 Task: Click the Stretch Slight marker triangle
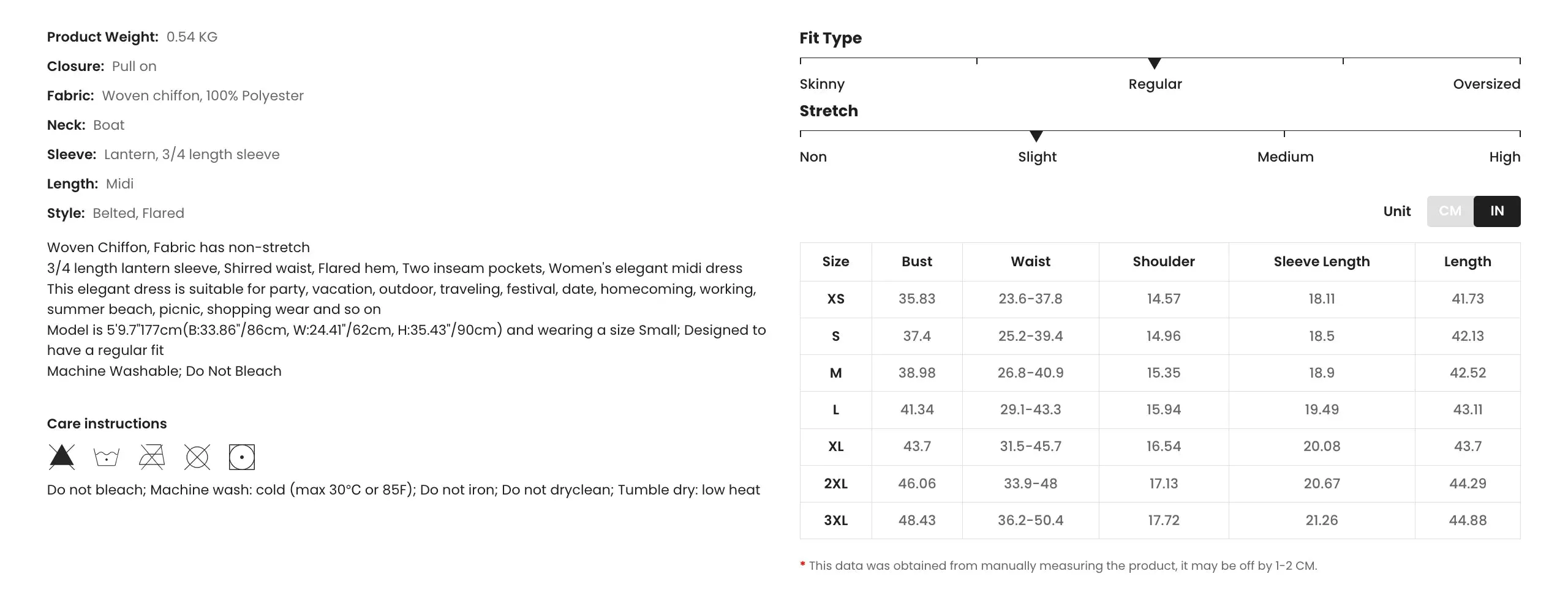(x=1036, y=136)
